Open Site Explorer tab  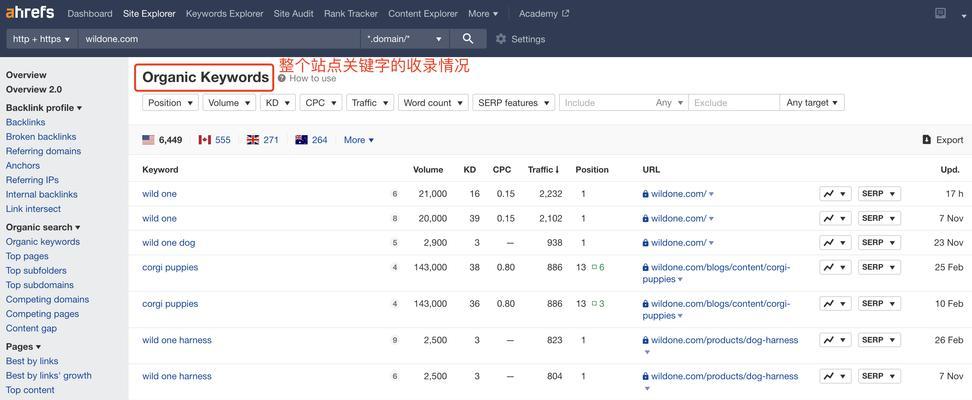(x=149, y=13)
